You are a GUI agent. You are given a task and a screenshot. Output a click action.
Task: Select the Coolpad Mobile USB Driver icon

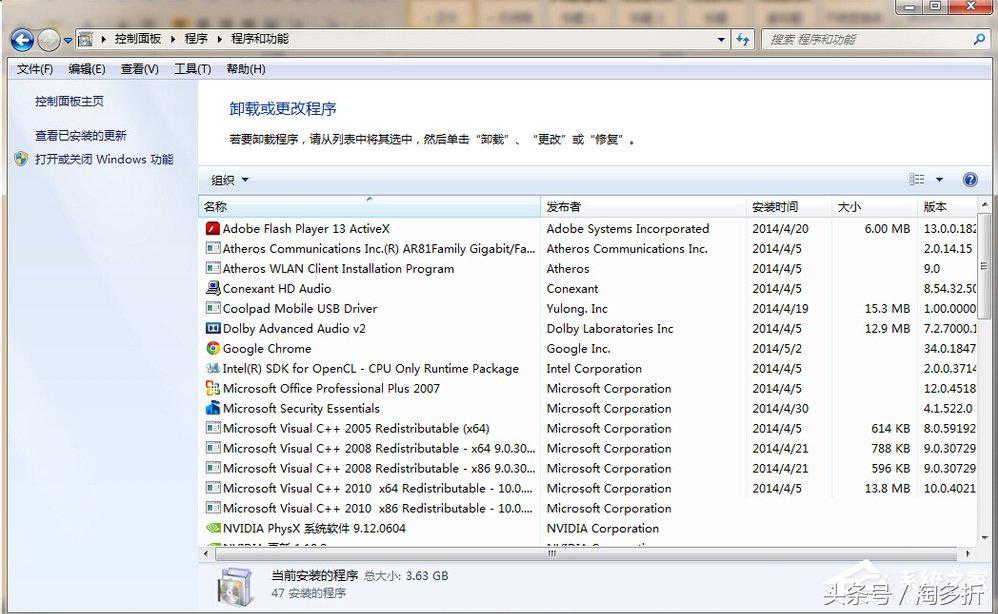click(212, 308)
